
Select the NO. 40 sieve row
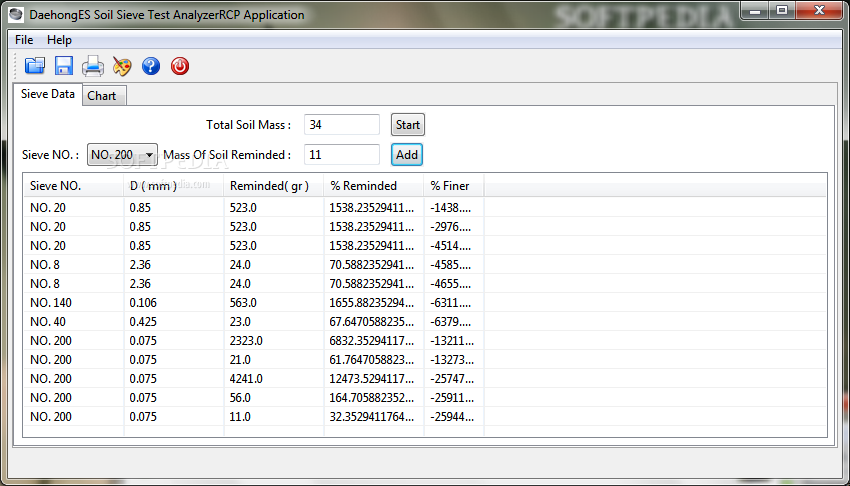(425, 322)
